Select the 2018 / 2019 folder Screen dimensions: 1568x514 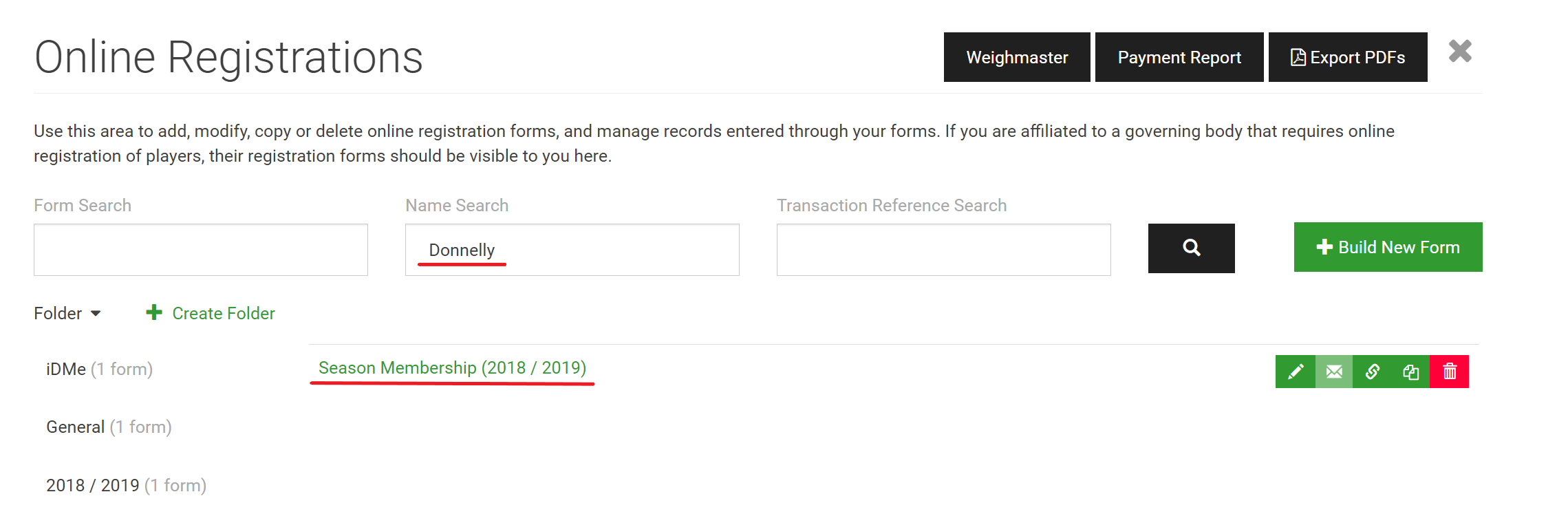pos(126,486)
